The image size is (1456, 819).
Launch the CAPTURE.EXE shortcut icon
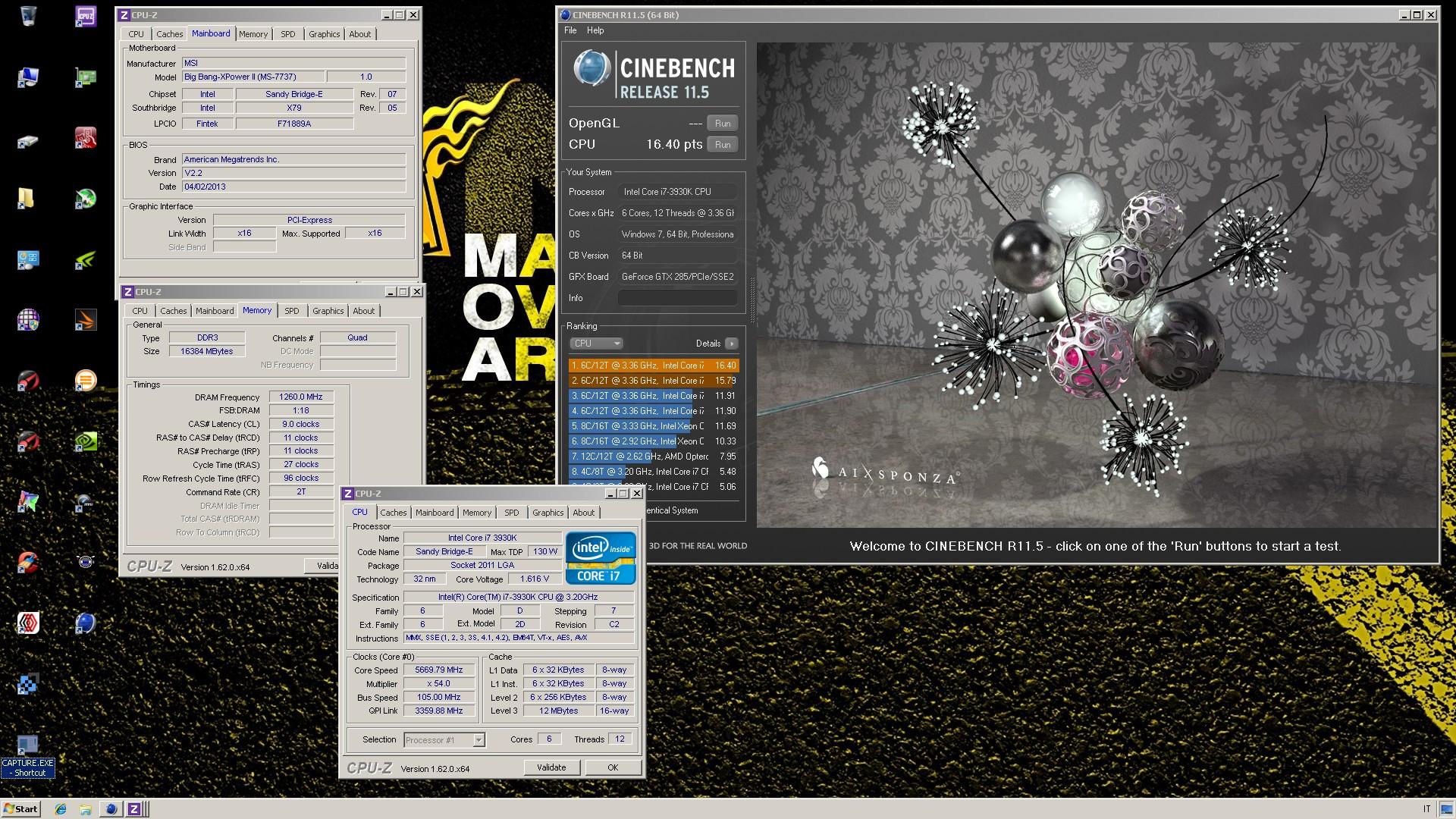point(28,745)
